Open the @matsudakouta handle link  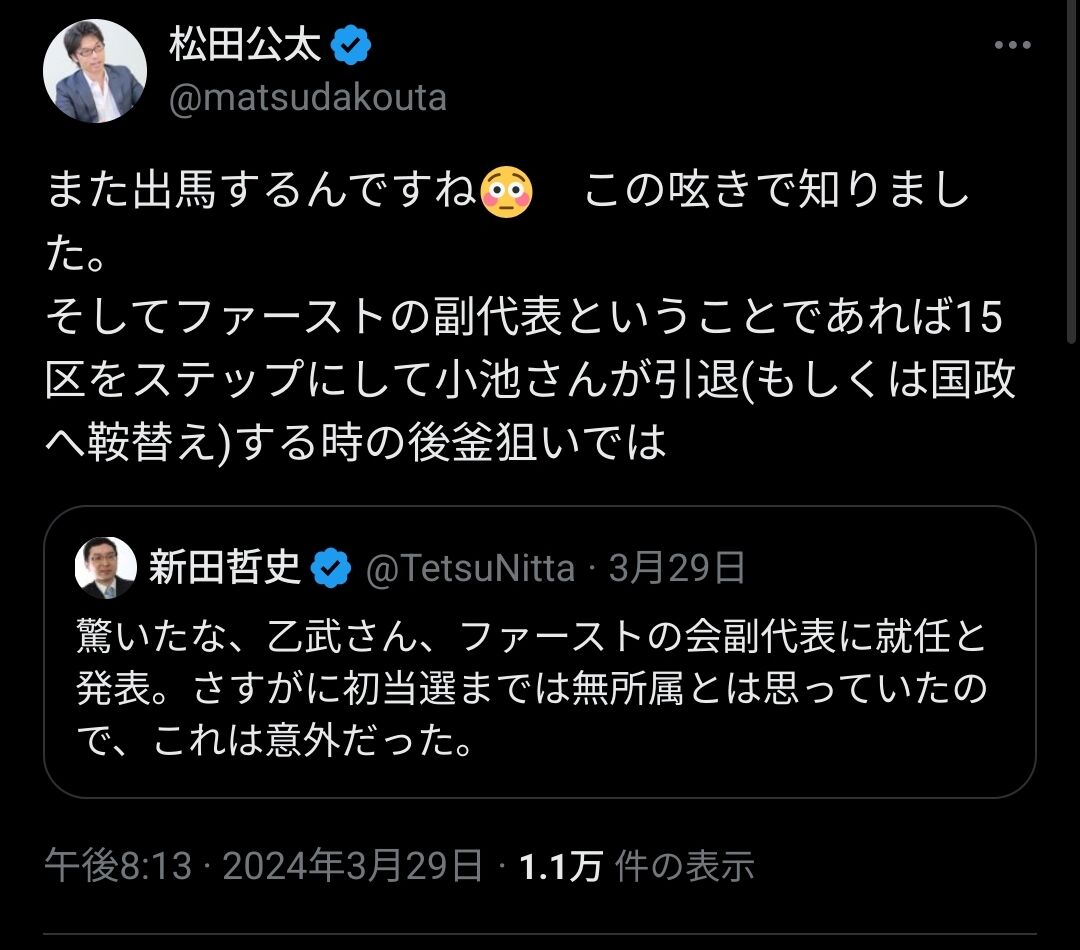click(x=307, y=99)
